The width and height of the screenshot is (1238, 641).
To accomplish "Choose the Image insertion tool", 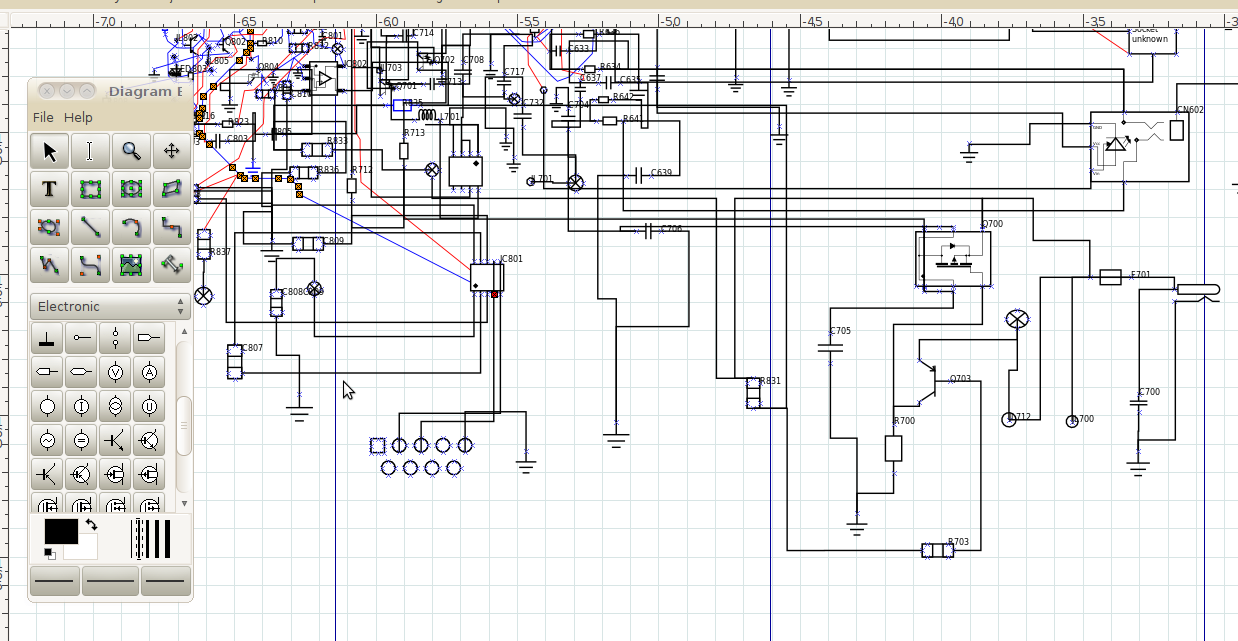I will (x=130, y=265).
